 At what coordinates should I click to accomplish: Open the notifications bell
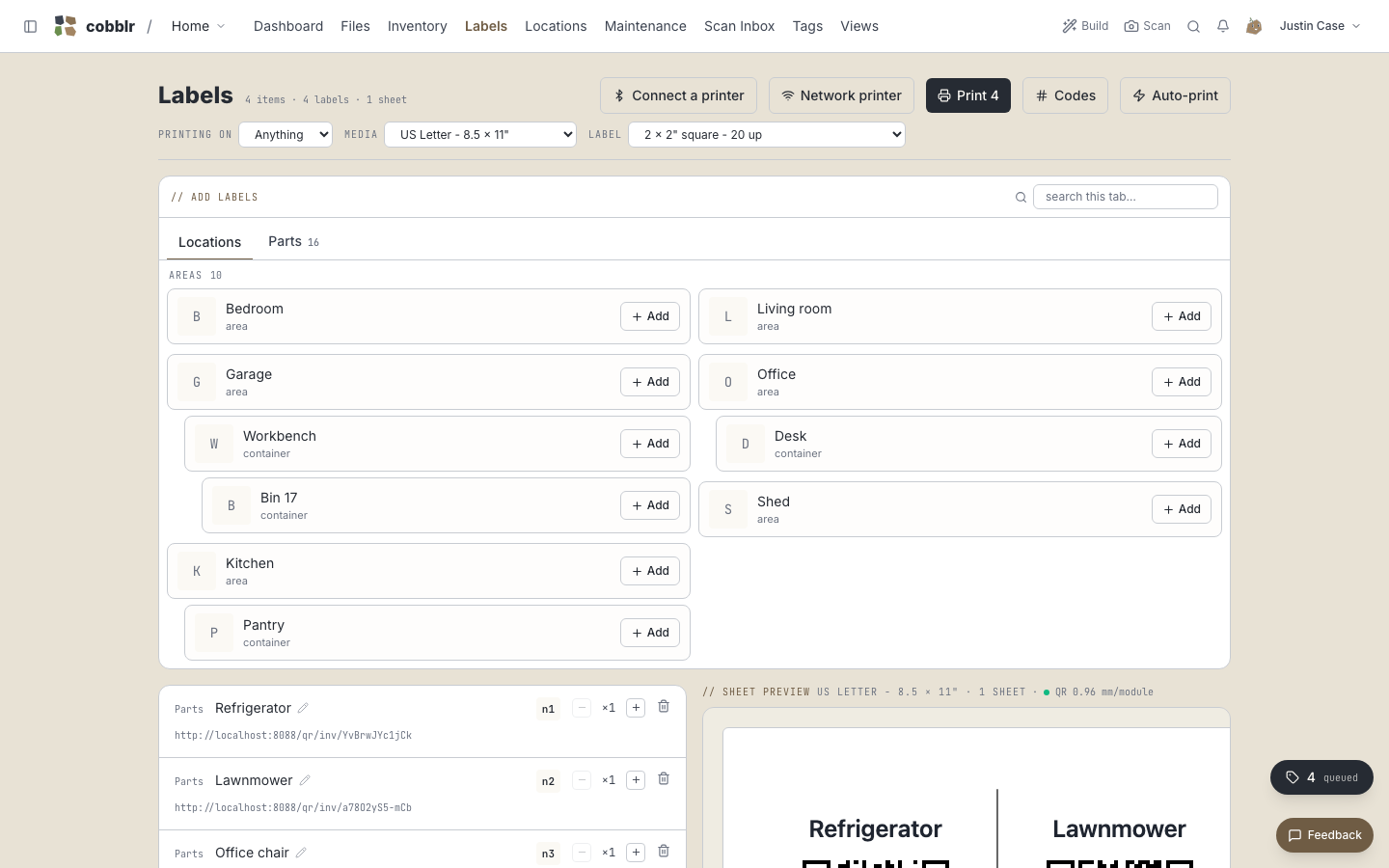tap(1223, 26)
